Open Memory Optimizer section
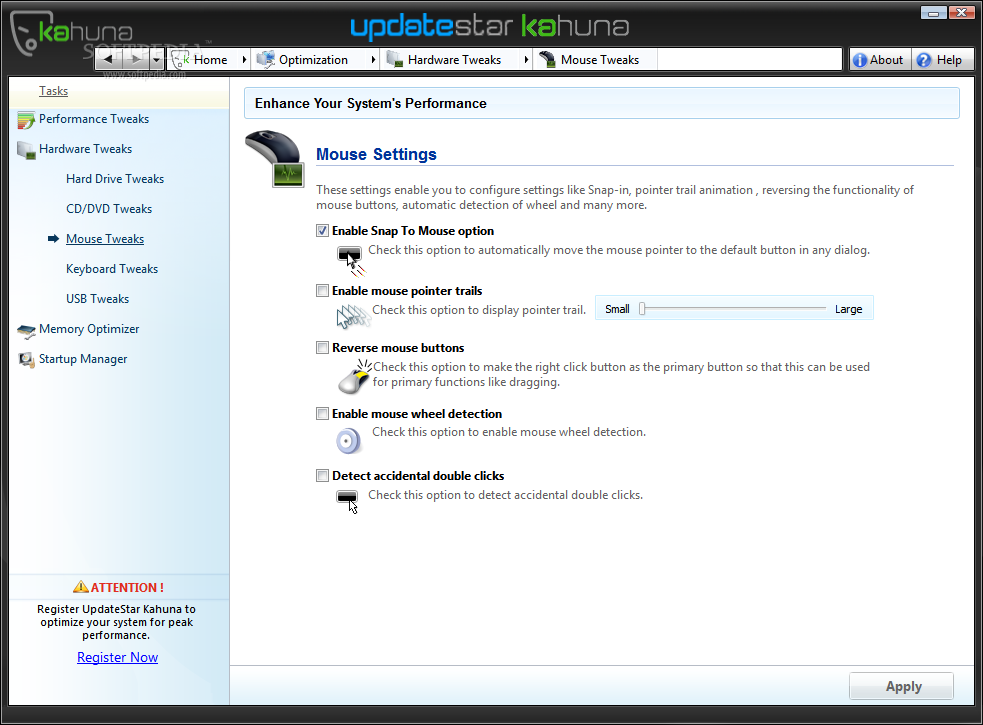Screen dimensions: 983x725 pyautogui.click(x=89, y=329)
